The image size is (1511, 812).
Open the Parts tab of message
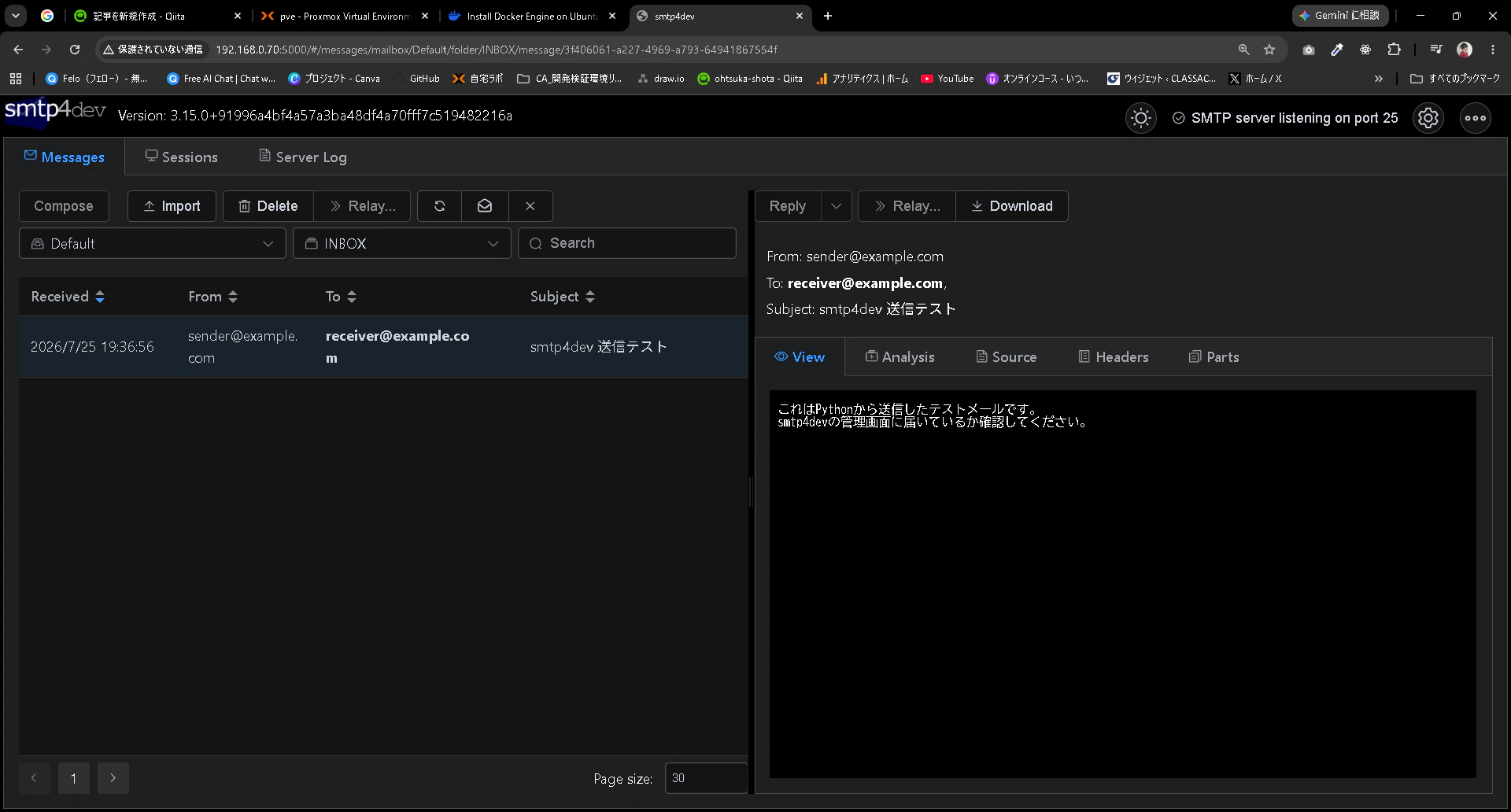tap(1214, 357)
